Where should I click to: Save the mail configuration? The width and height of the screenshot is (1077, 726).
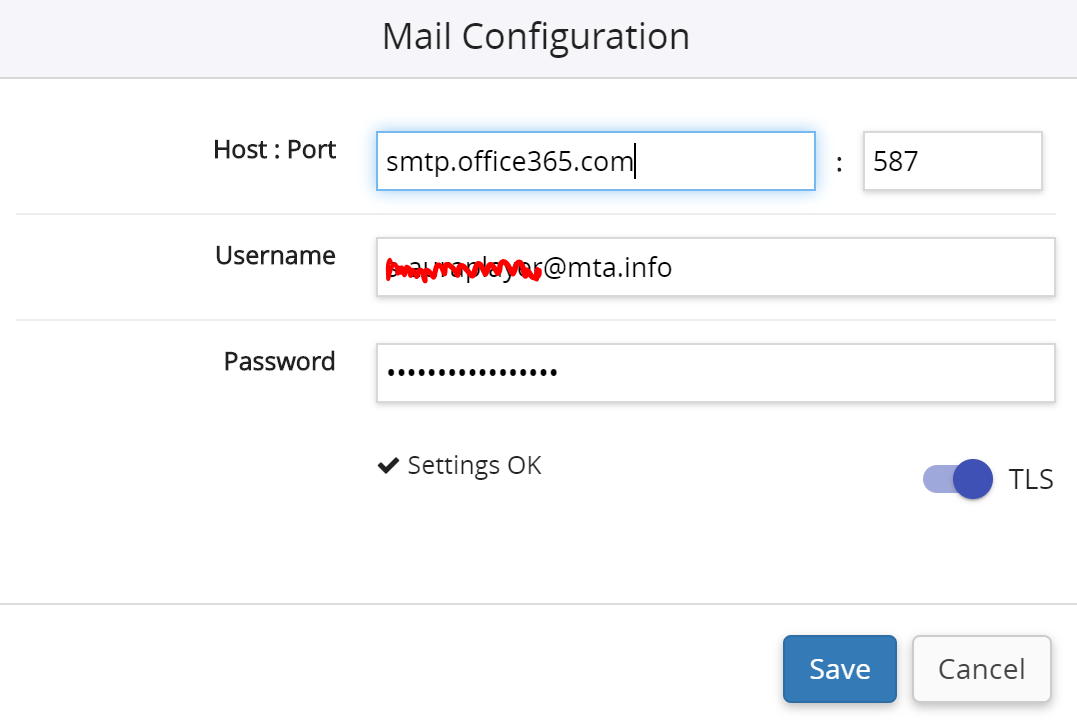click(x=839, y=669)
